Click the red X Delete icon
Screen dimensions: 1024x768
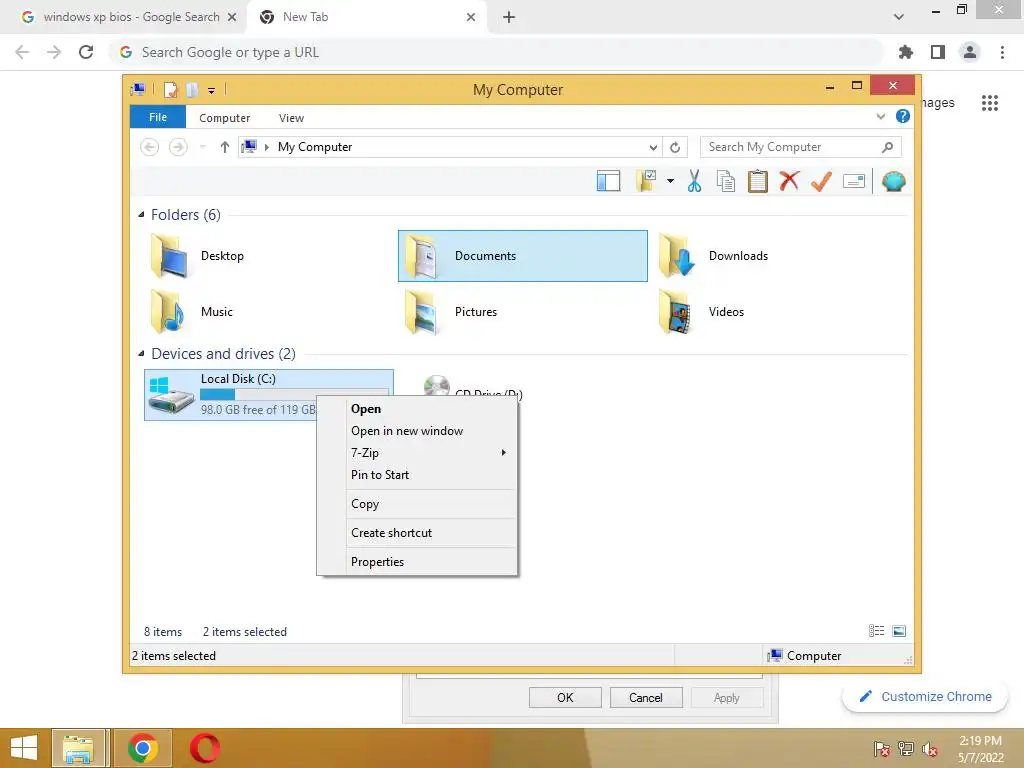click(x=789, y=181)
